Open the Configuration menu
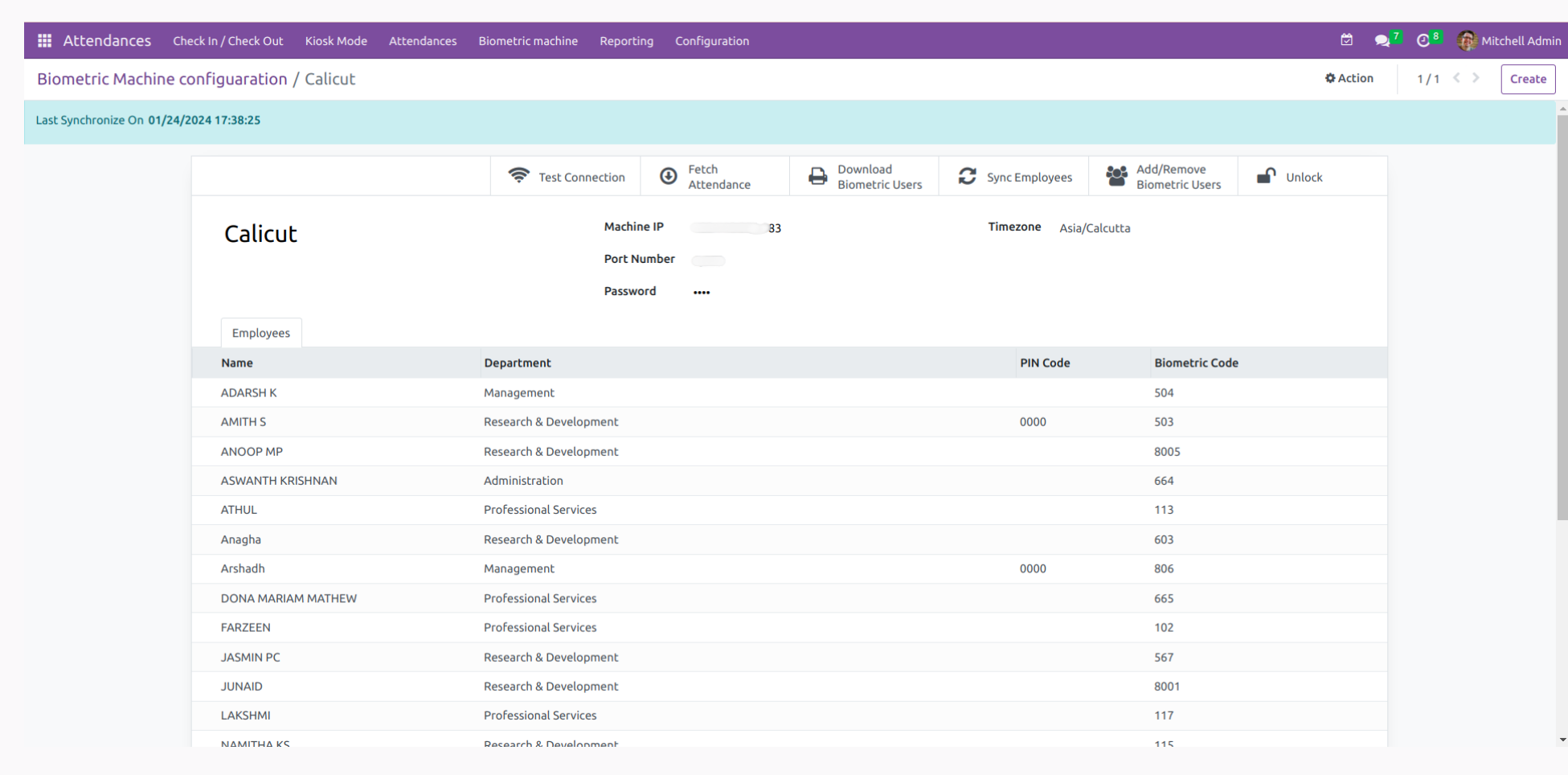Screen dimensions: 1568x775 pyautogui.click(x=712, y=41)
